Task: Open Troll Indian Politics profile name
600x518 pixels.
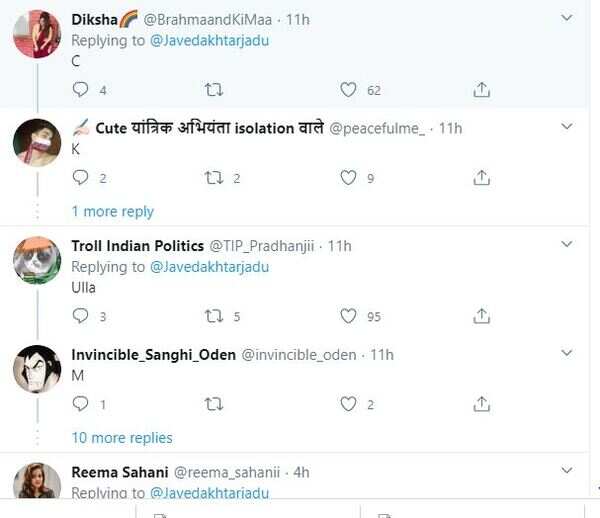Action: [x=137, y=246]
